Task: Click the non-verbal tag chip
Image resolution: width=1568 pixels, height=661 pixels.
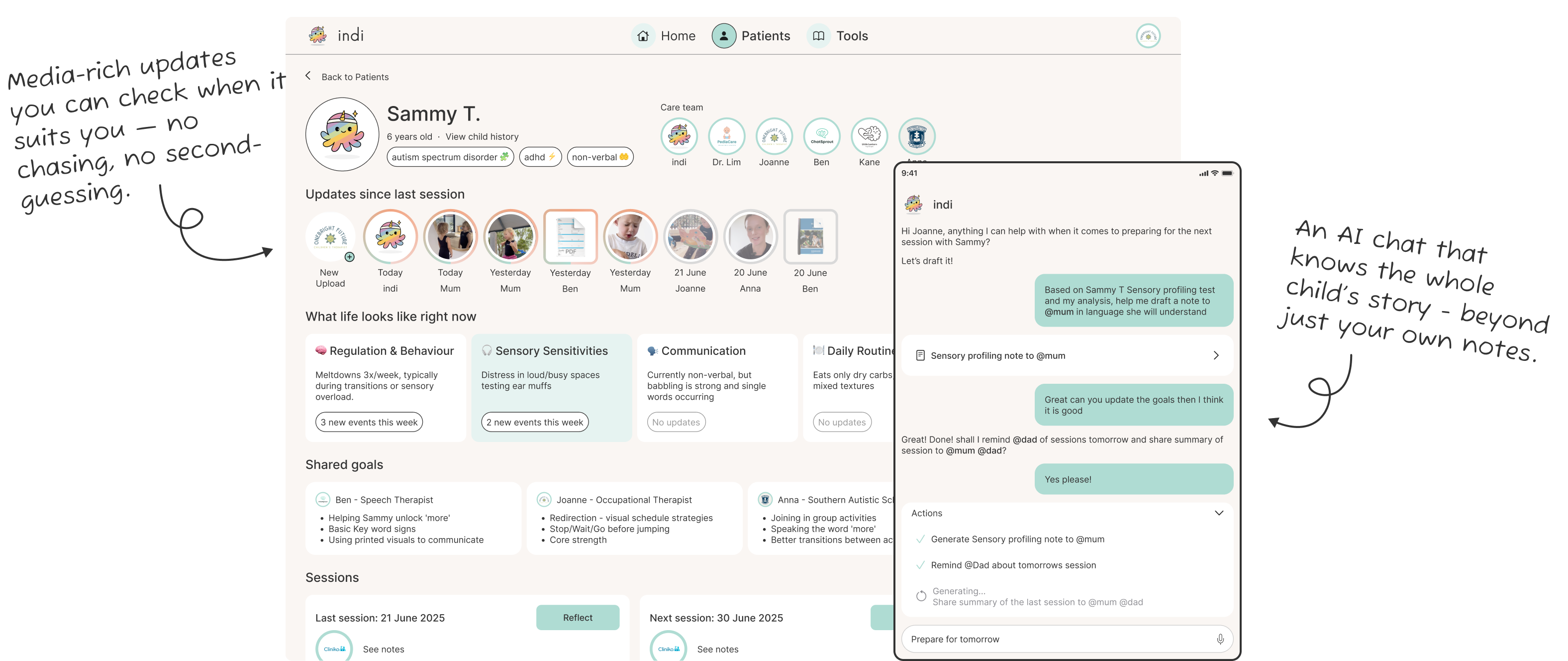Action: pyautogui.click(x=599, y=157)
